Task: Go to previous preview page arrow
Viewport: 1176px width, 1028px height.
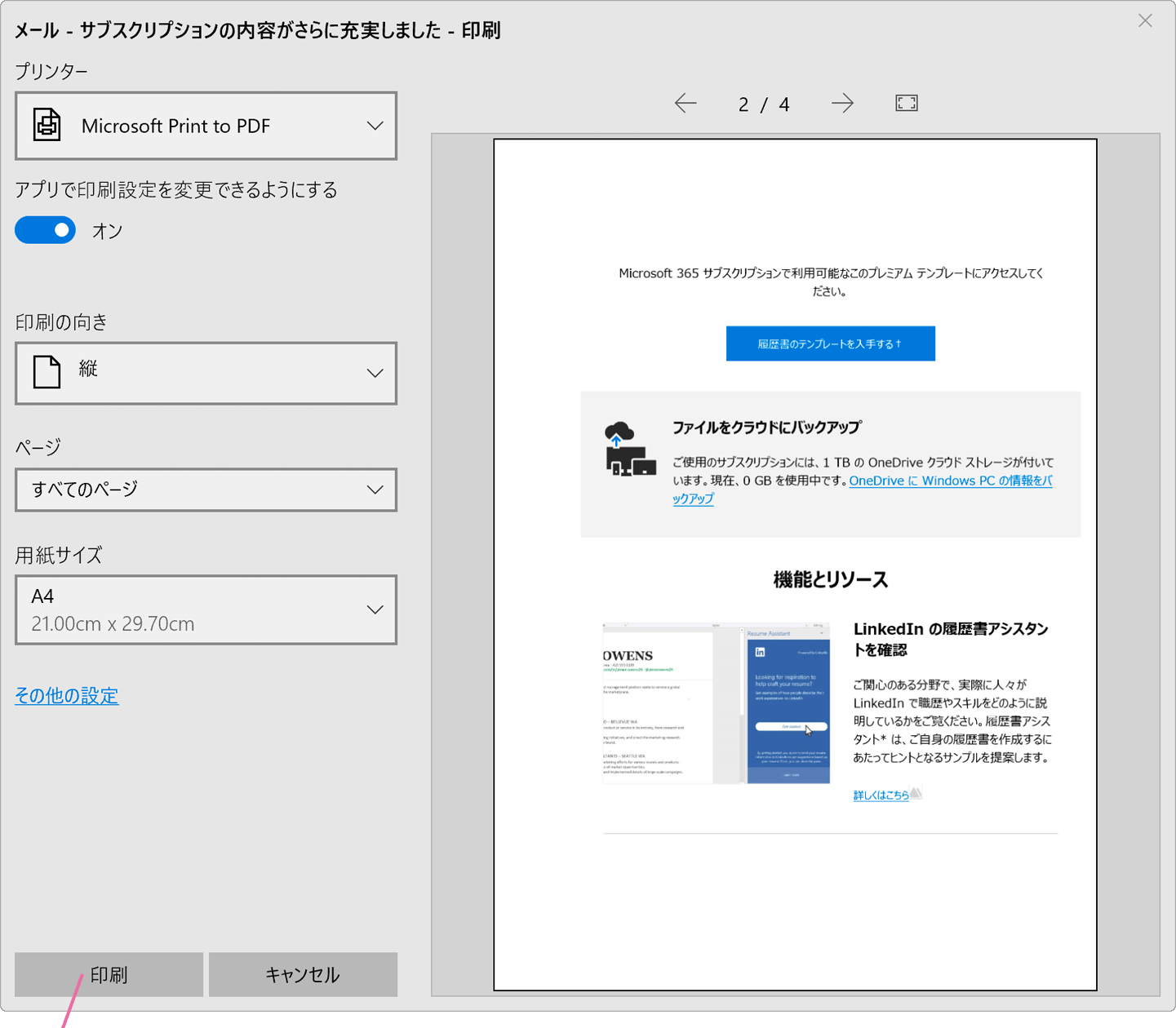Action: click(x=686, y=104)
